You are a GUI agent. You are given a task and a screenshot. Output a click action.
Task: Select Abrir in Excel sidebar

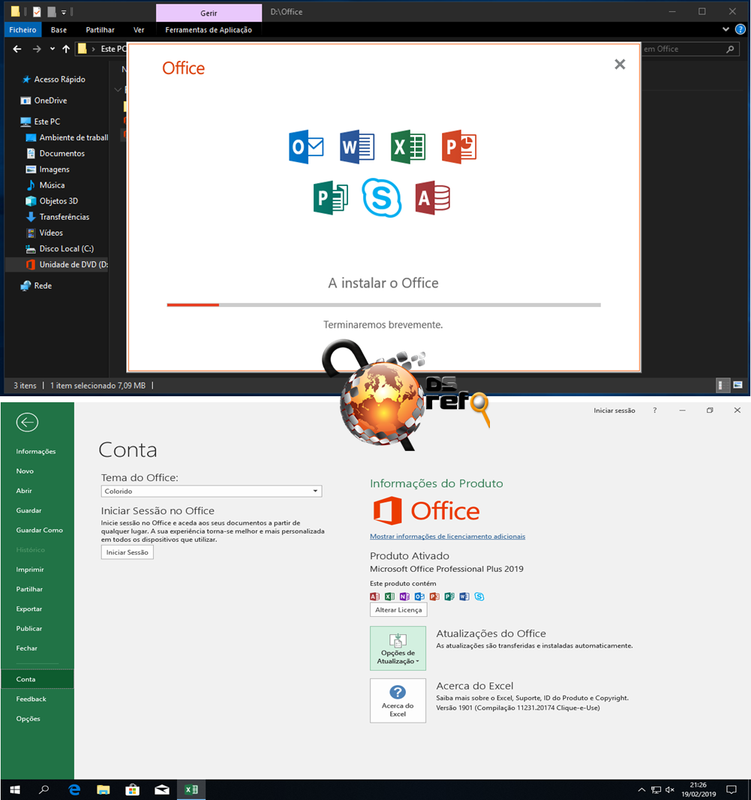pos(24,491)
